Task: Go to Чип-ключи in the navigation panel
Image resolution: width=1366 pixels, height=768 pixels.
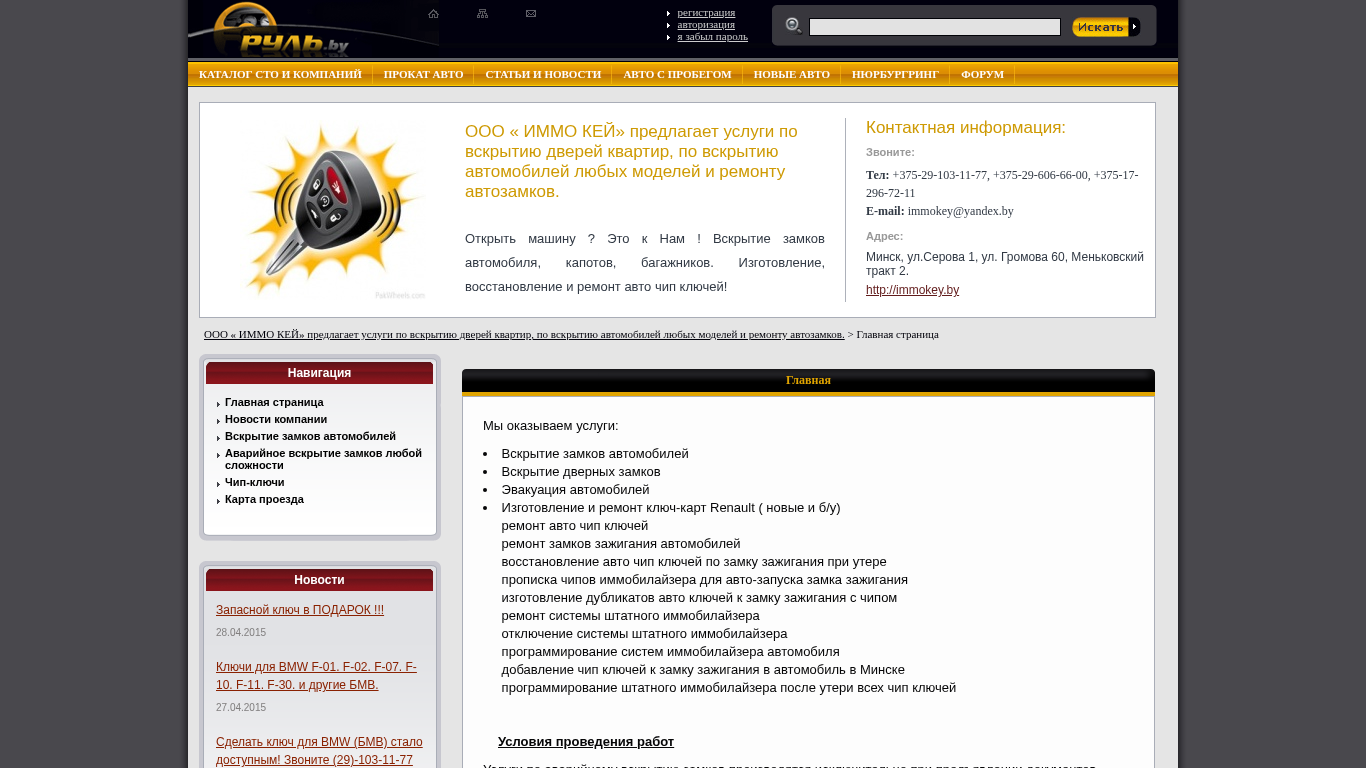Action: pyautogui.click(x=255, y=482)
